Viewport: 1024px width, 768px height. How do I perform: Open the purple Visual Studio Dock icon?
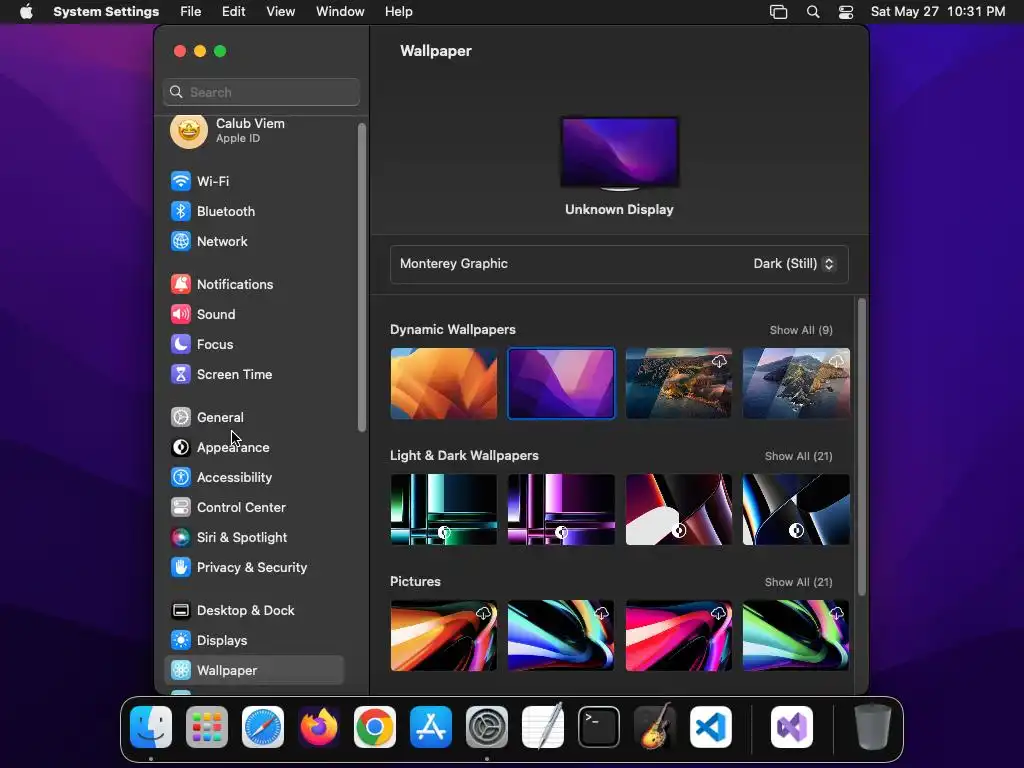click(792, 727)
